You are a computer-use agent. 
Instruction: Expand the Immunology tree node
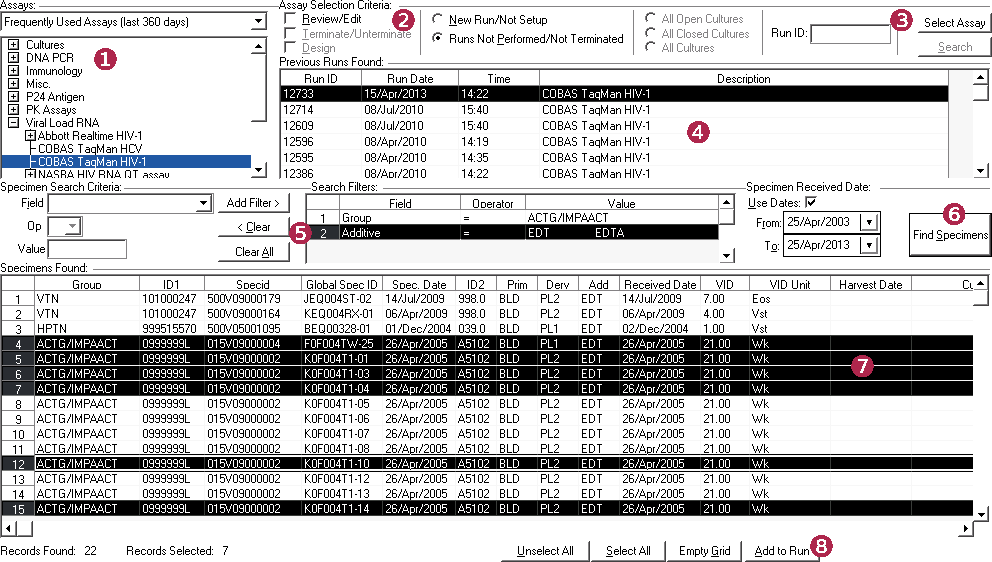pyautogui.click(x=13, y=71)
